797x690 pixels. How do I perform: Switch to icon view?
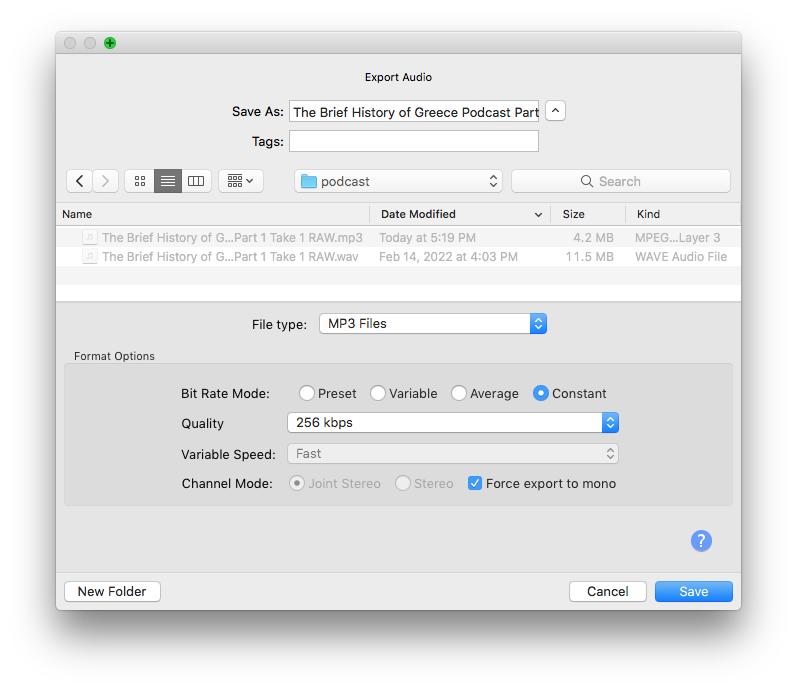click(x=139, y=181)
